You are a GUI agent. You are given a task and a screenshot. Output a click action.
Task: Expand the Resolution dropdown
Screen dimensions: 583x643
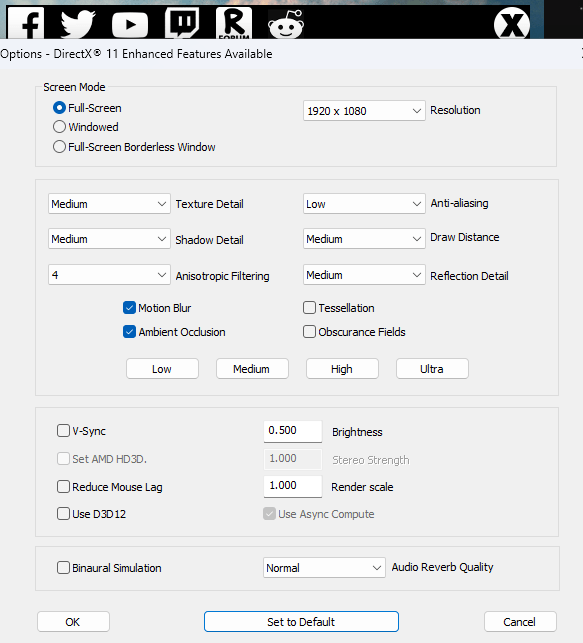pos(364,111)
